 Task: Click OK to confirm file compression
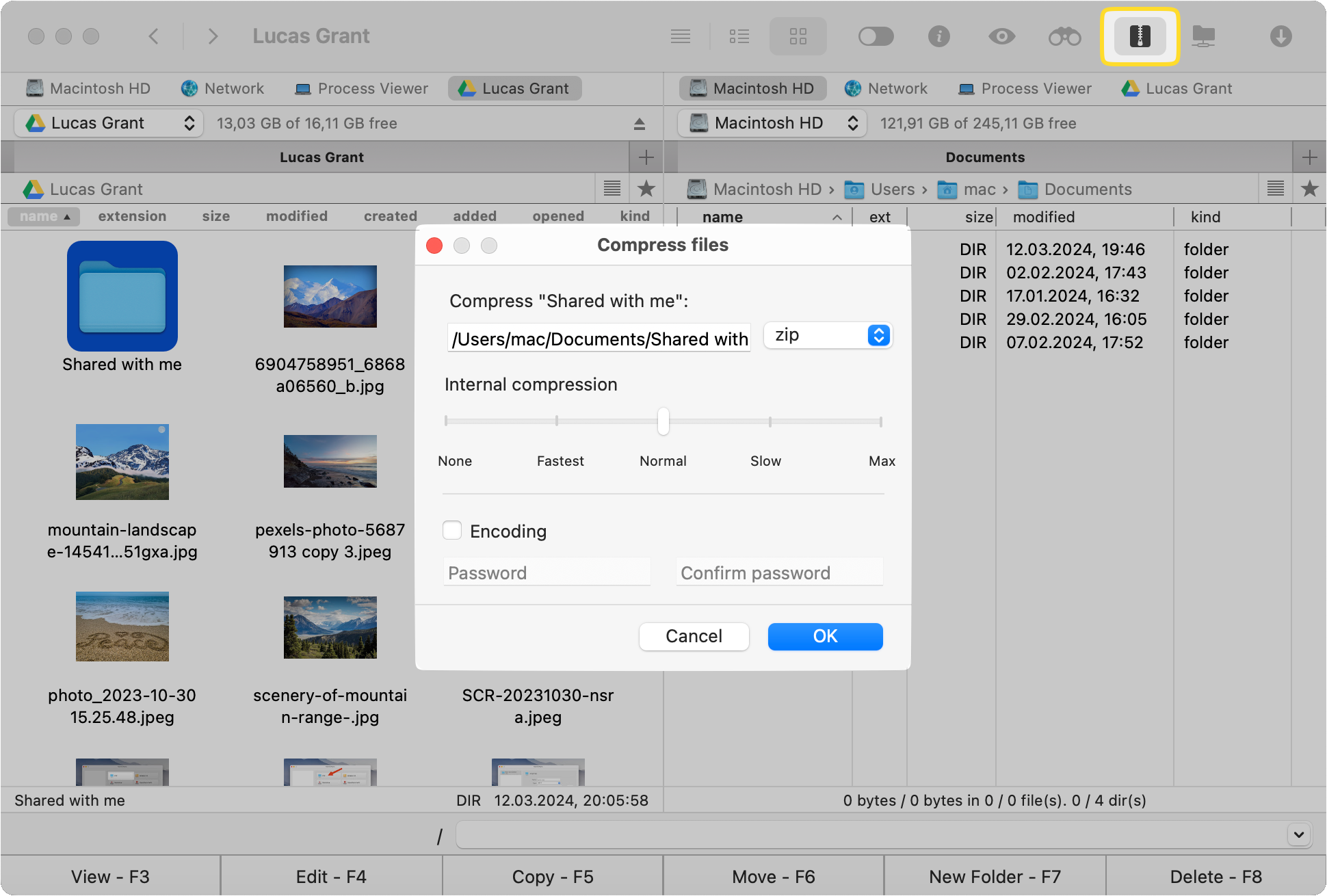coord(826,636)
